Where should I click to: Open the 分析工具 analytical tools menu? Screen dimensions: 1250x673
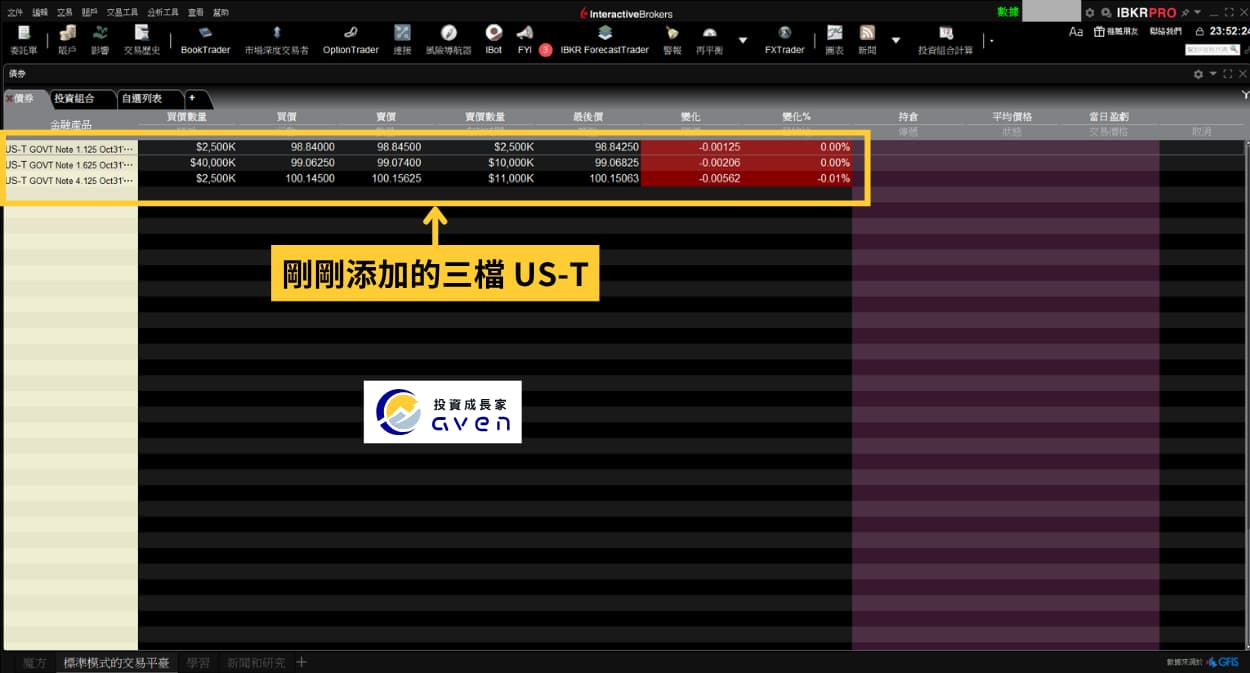point(164,13)
